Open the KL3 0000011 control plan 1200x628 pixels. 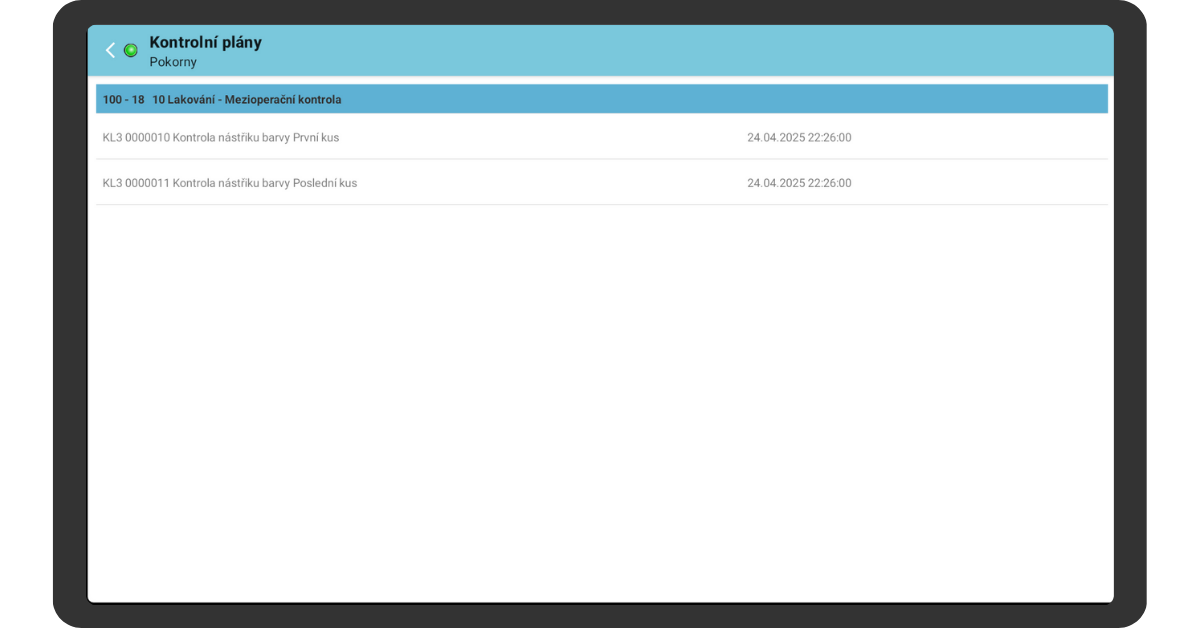[136, 183]
